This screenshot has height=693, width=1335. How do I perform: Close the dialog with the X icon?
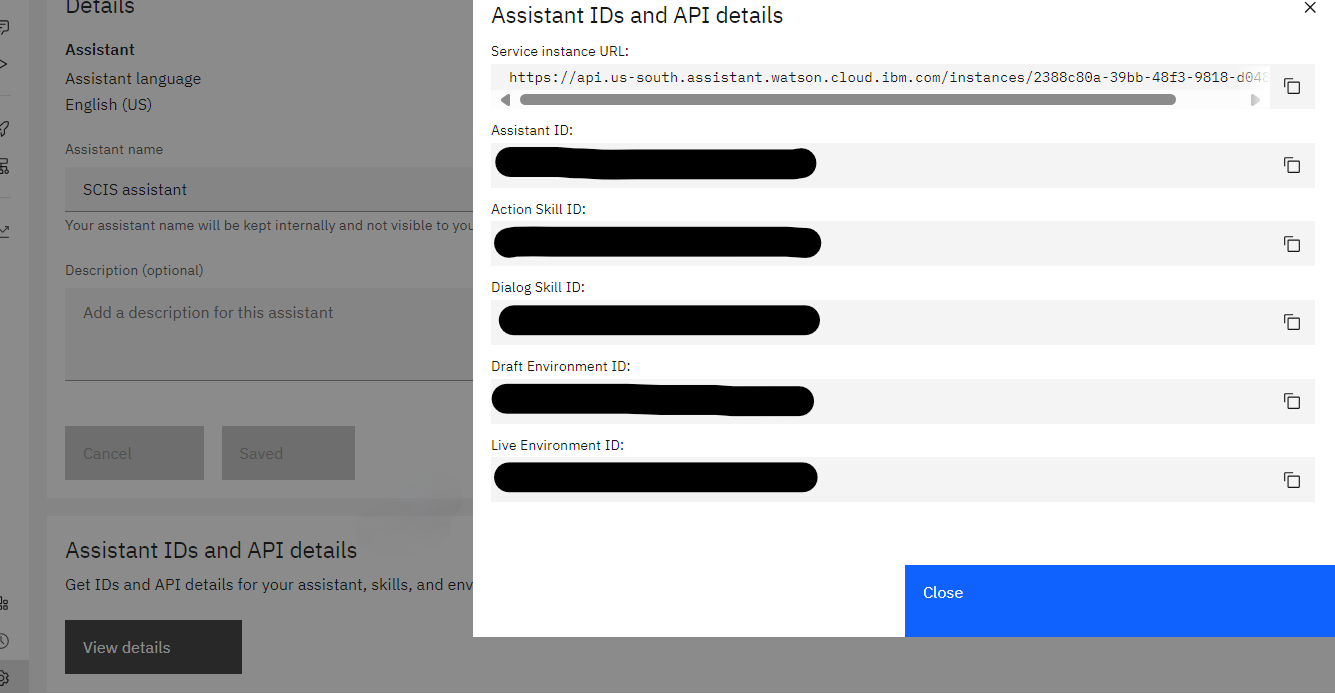1310,8
